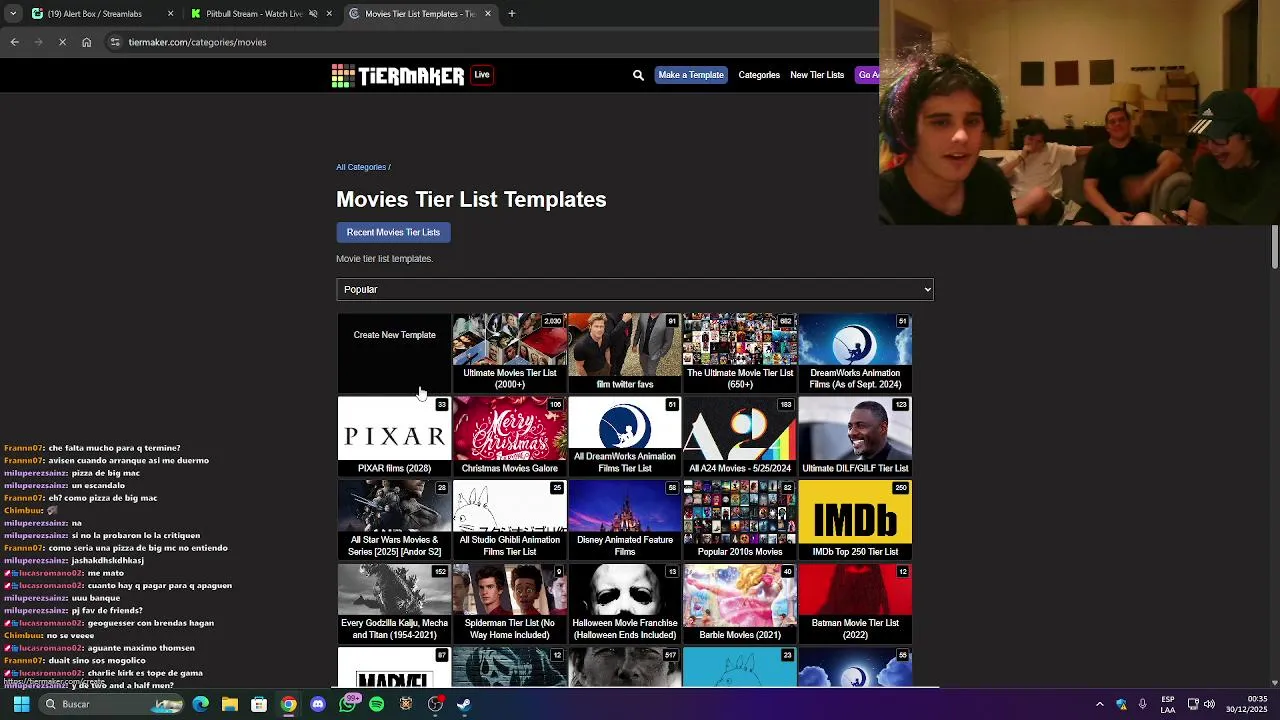Viewport: 1280px width, 720px height.
Task: Open Steam from taskbar
Action: (464, 704)
